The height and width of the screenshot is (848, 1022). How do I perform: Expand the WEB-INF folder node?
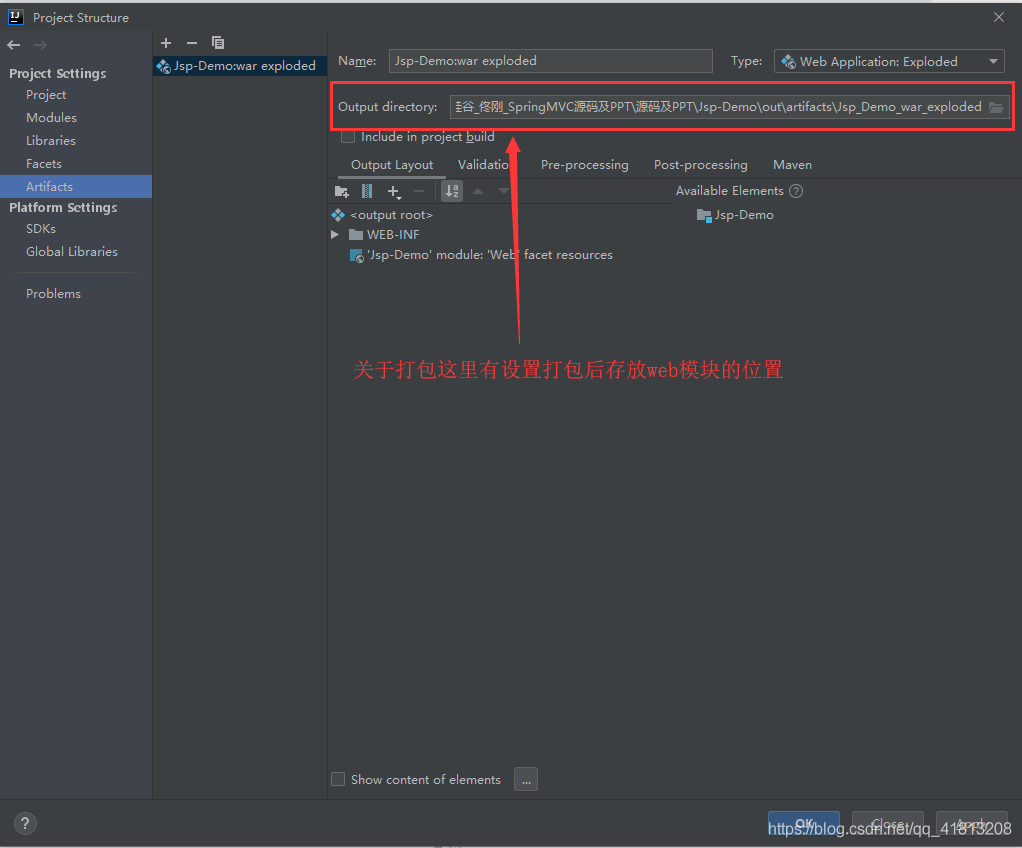coord(335,235)
